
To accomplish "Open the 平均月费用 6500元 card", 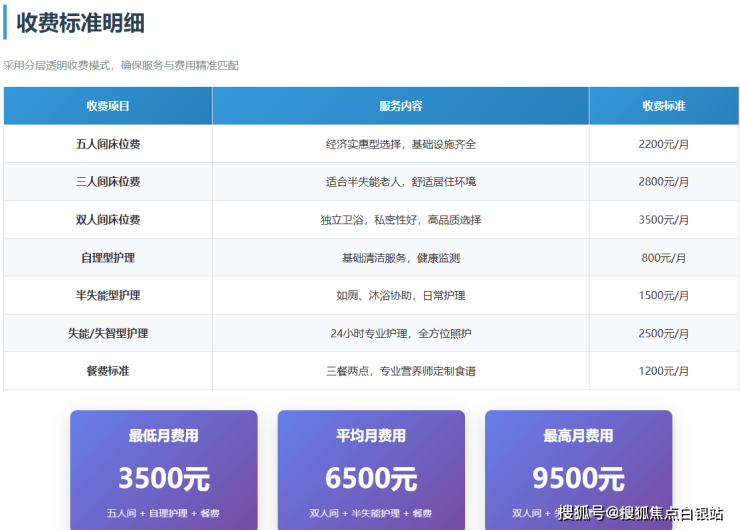I will point(371,468).
